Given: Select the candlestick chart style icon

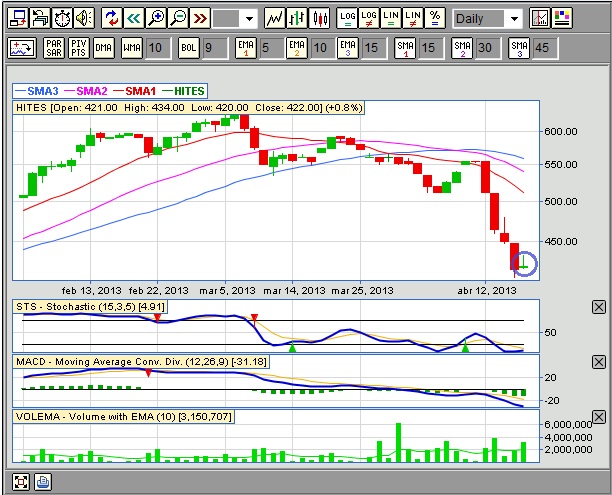Looking at the screenshot, I should pyautogui.click(x=319, y=18).
